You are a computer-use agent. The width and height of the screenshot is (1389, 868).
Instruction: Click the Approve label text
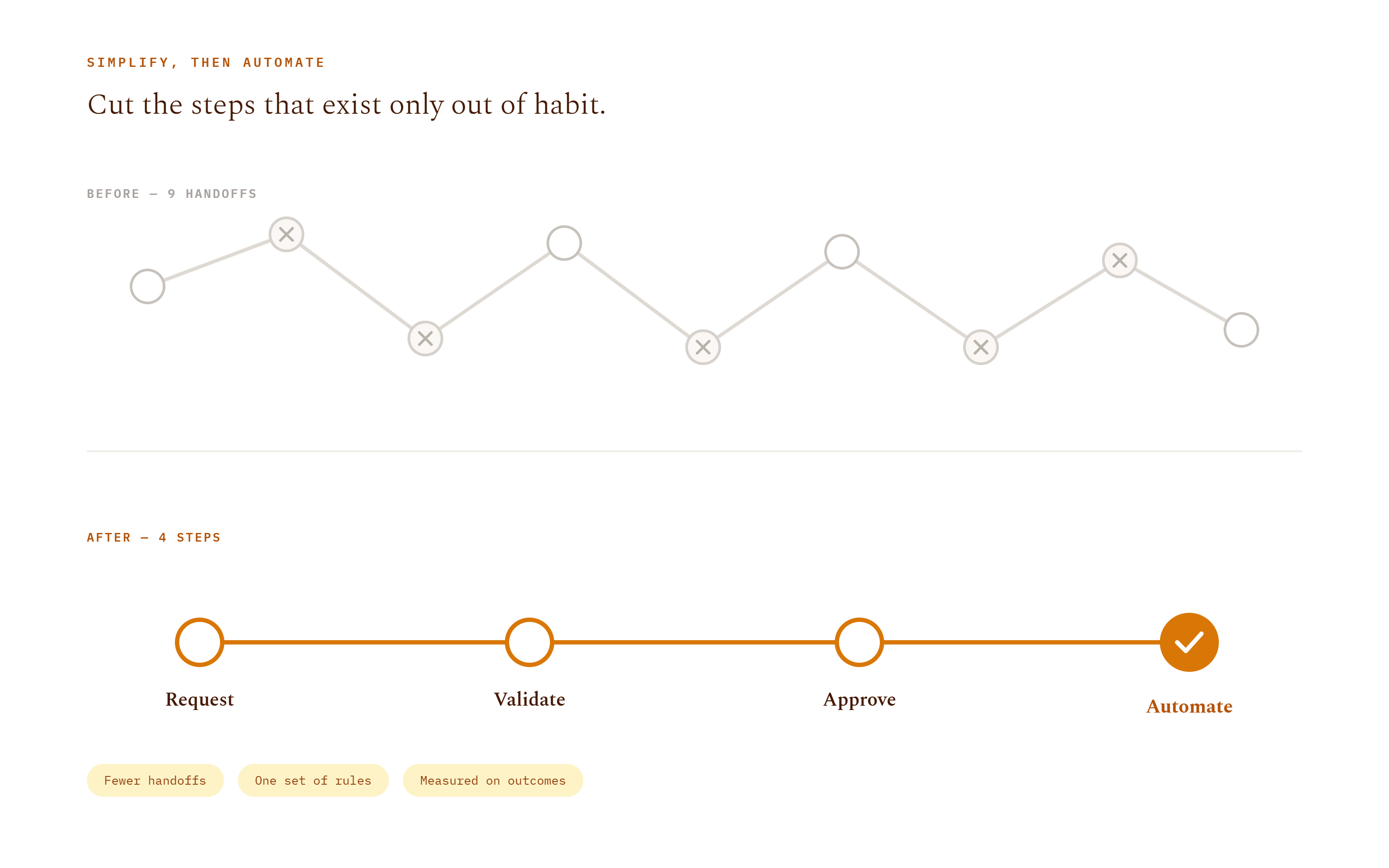point(859,699)
